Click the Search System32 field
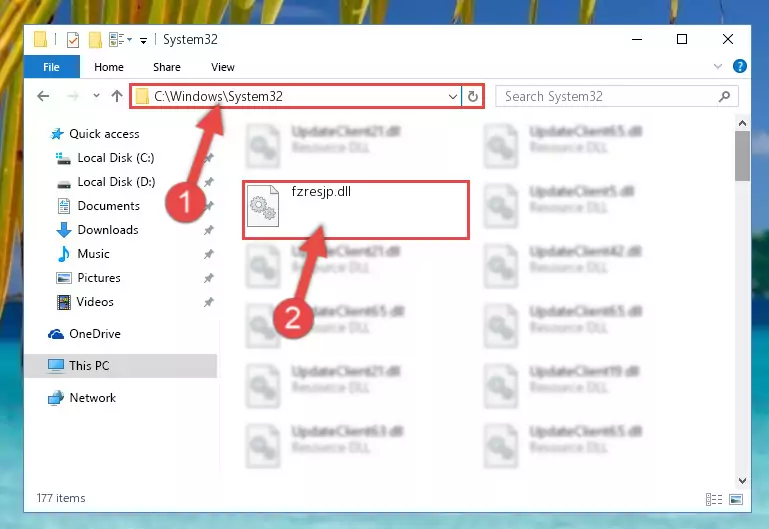 pyautogui.click(x=616, y=96)
